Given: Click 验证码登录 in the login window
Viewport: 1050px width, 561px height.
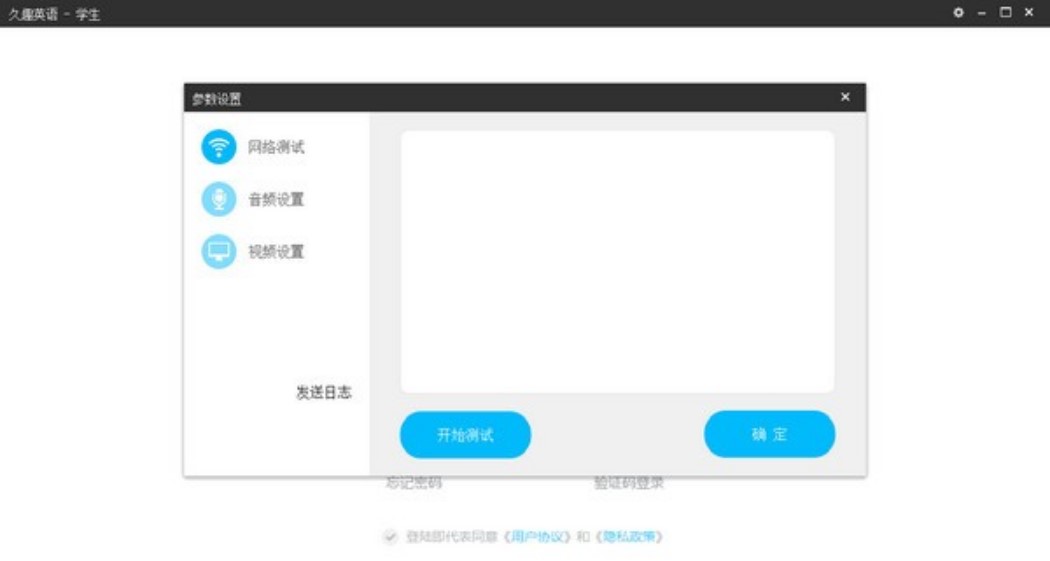Looking at the screenshot, I should 629,483.
